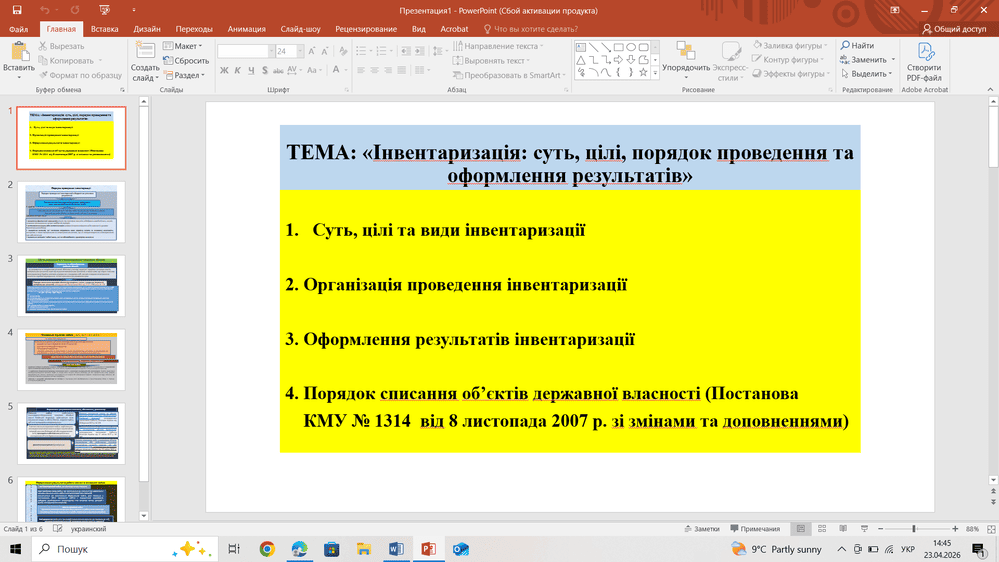The image size is (999, 562).
Task: Click the zoom slider in the status bar
Action: coord(913,528)
